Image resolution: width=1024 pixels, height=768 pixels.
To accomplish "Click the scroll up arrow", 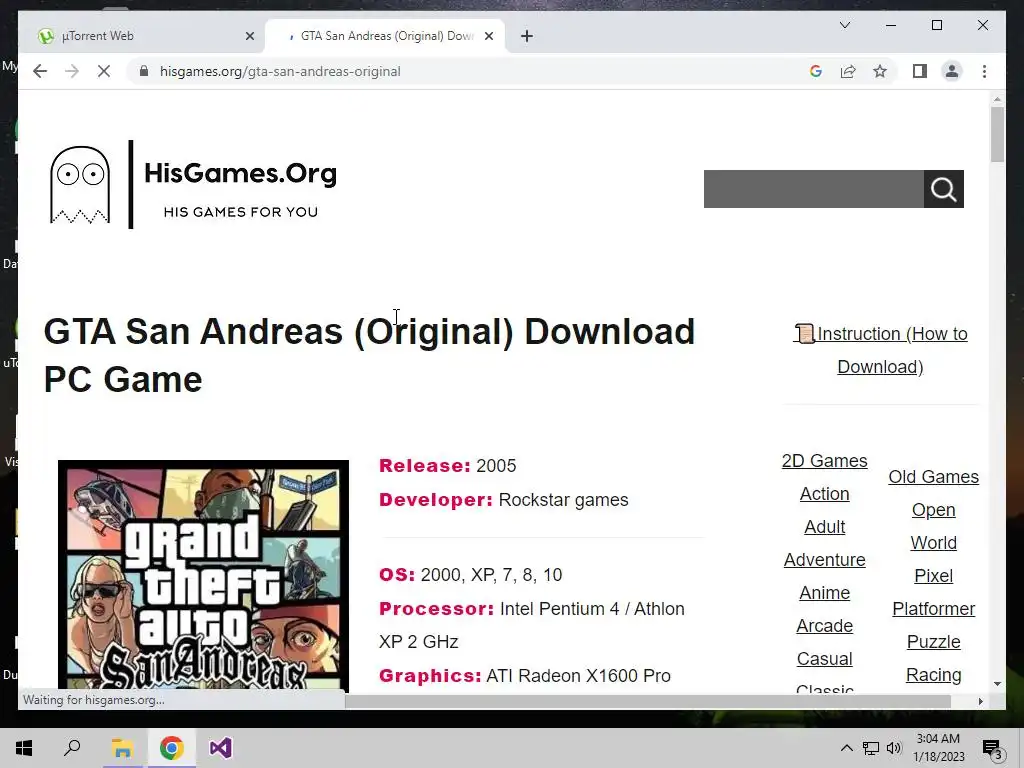I will [997, 99].
